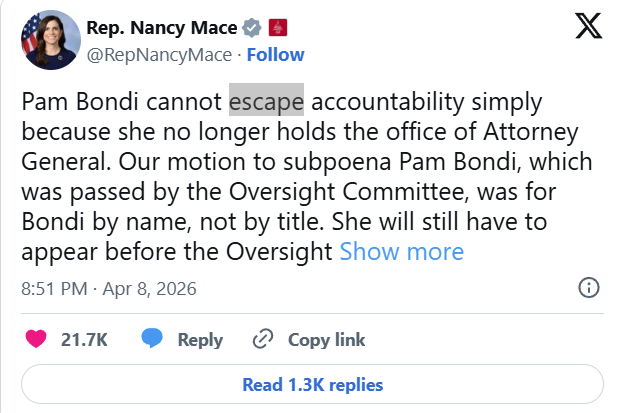
Task: Click the blue reply speech bubble icon
Action: pos(152,340)
